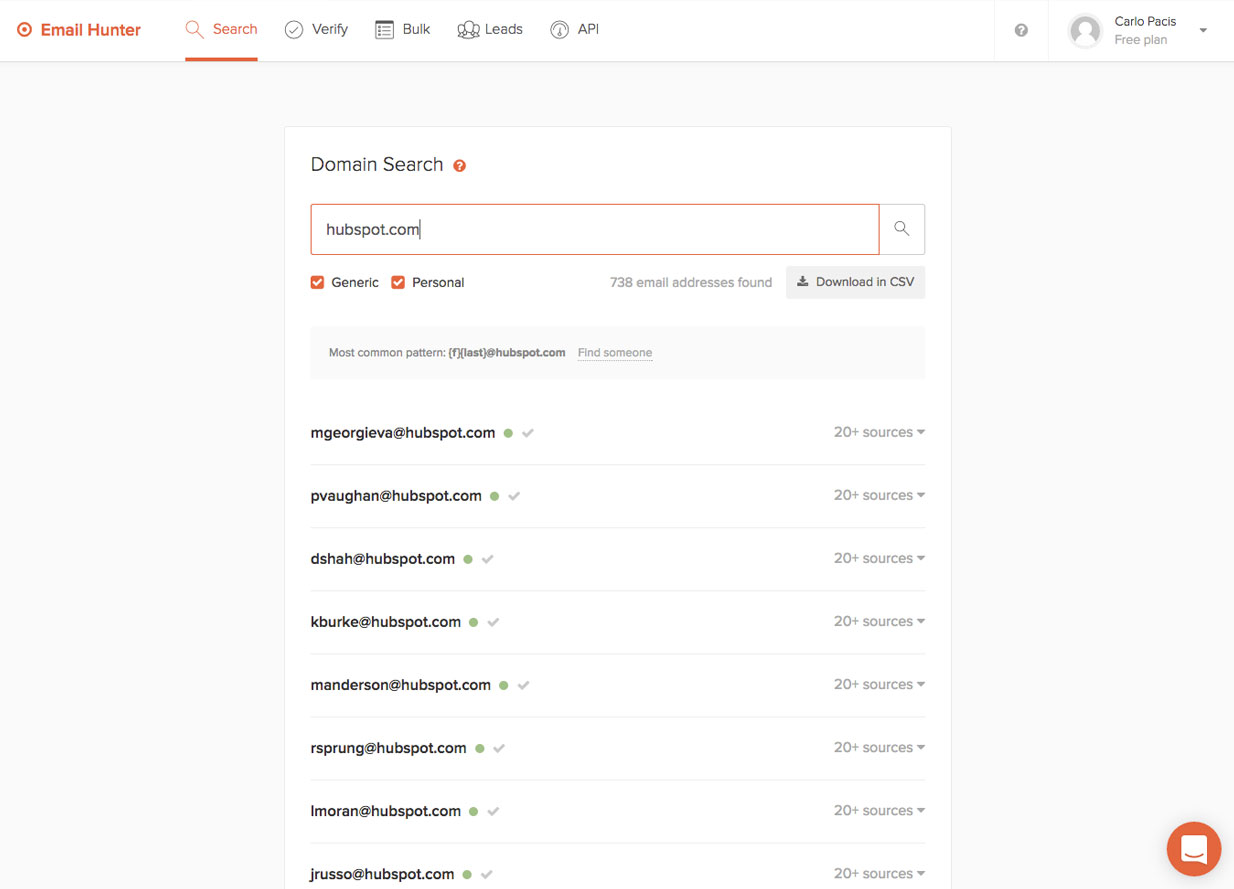
Task: Select email rsprung@hubspot.com
Action: click(389, 748)
